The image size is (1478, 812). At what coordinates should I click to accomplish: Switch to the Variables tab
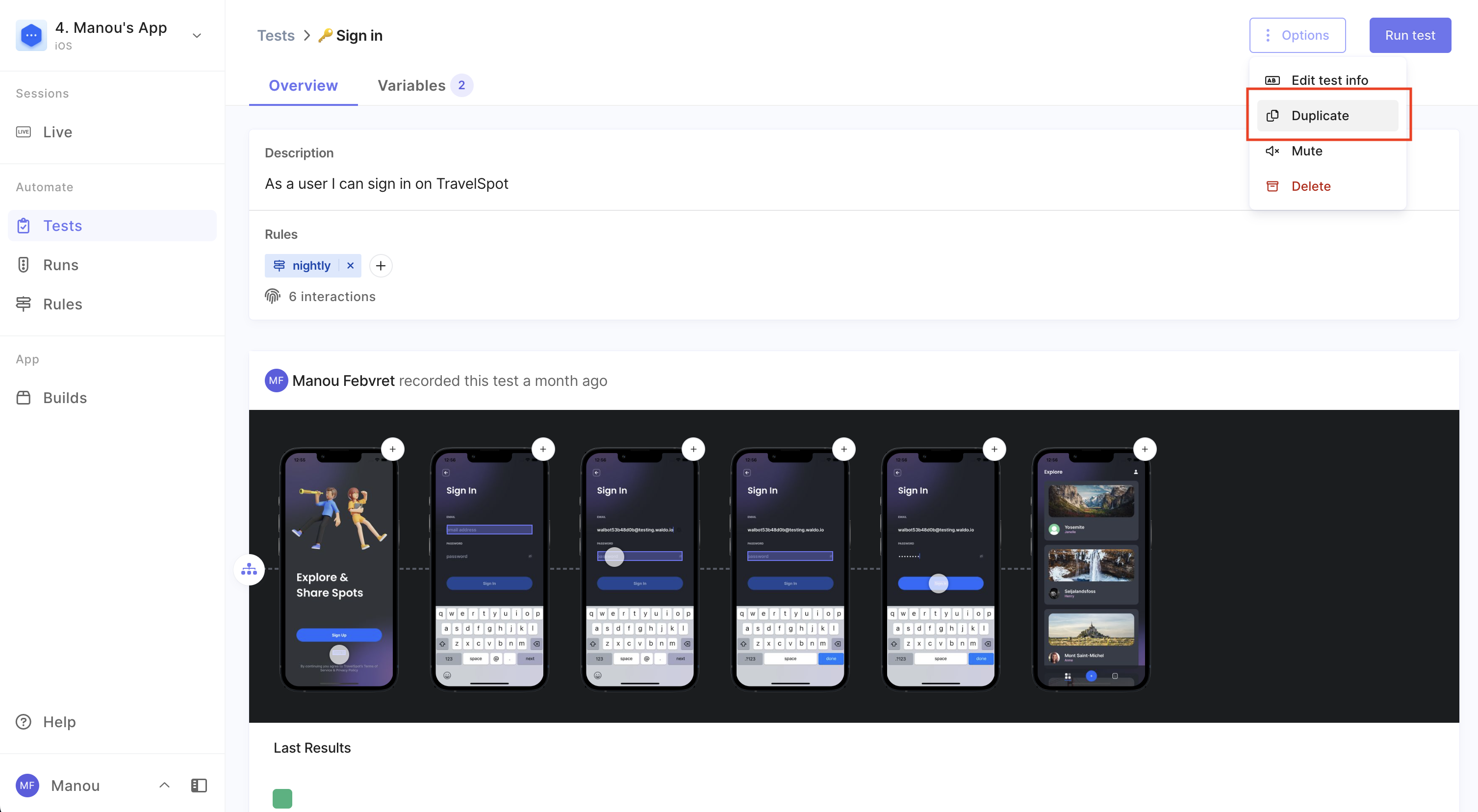pos(411,85)
